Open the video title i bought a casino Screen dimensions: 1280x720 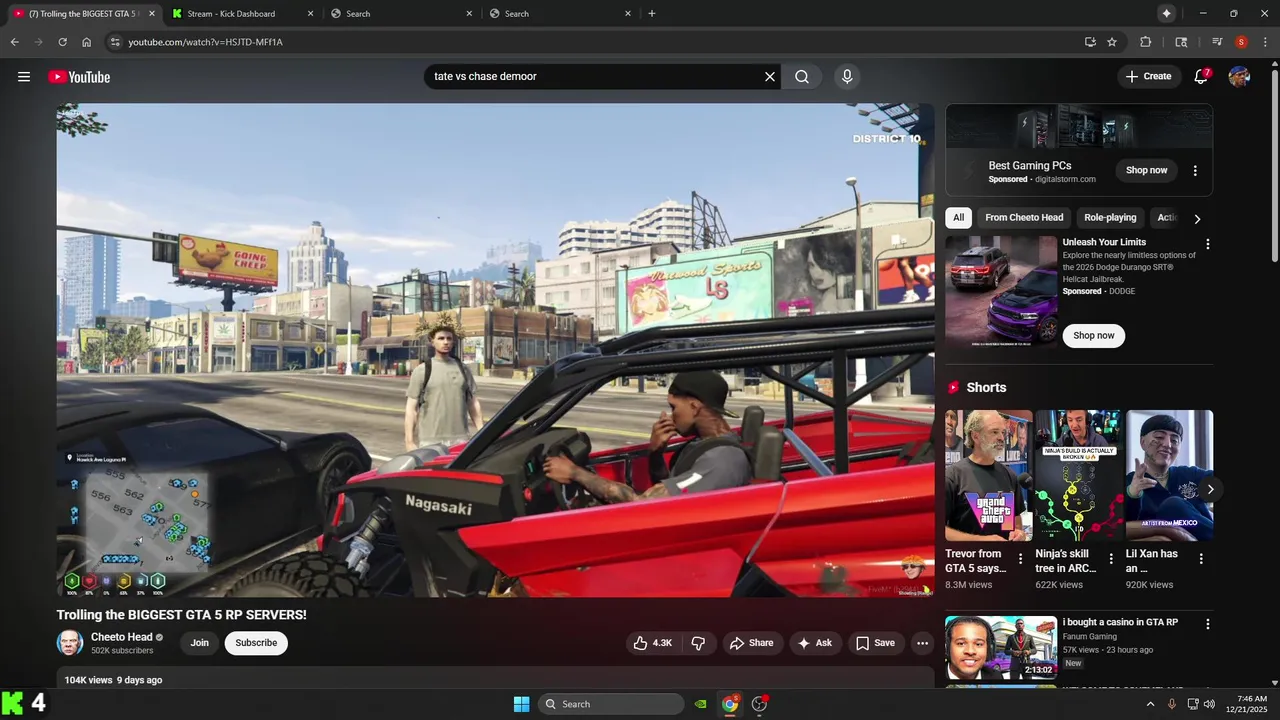pyautogui.click(x=1120, y=622)
